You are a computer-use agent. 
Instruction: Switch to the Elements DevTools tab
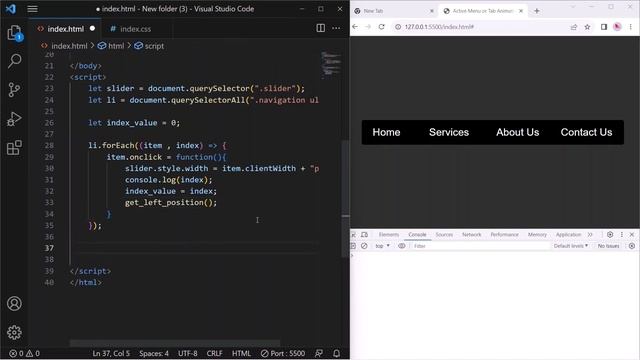(x=389, y=235)
